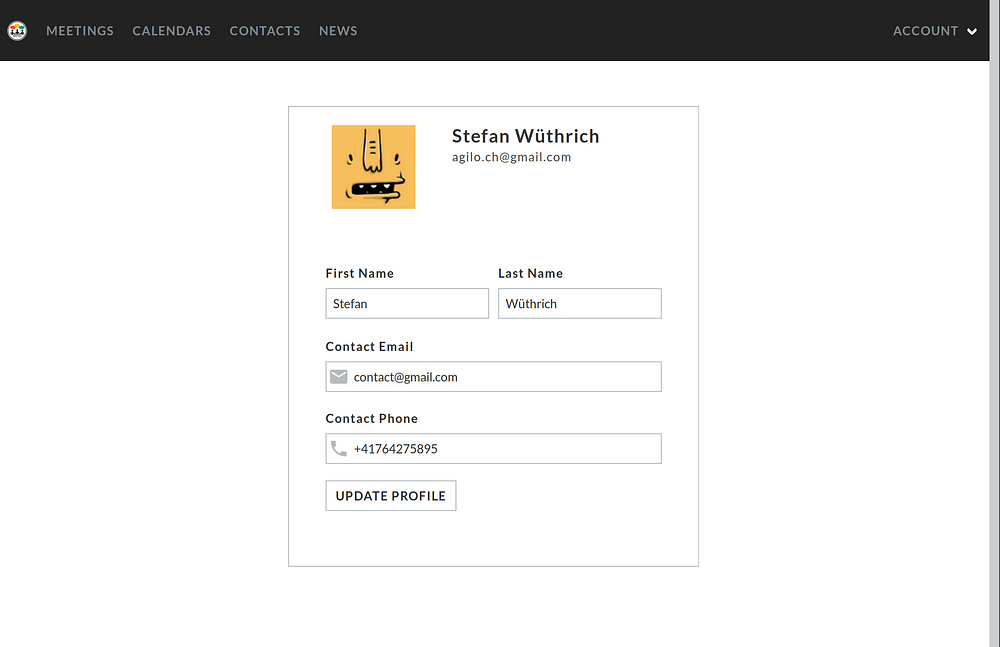Click into the contact@gmail.com email field
Image resolution: width=1000 pixels, height=647 pixels.
tap(494, 377)
